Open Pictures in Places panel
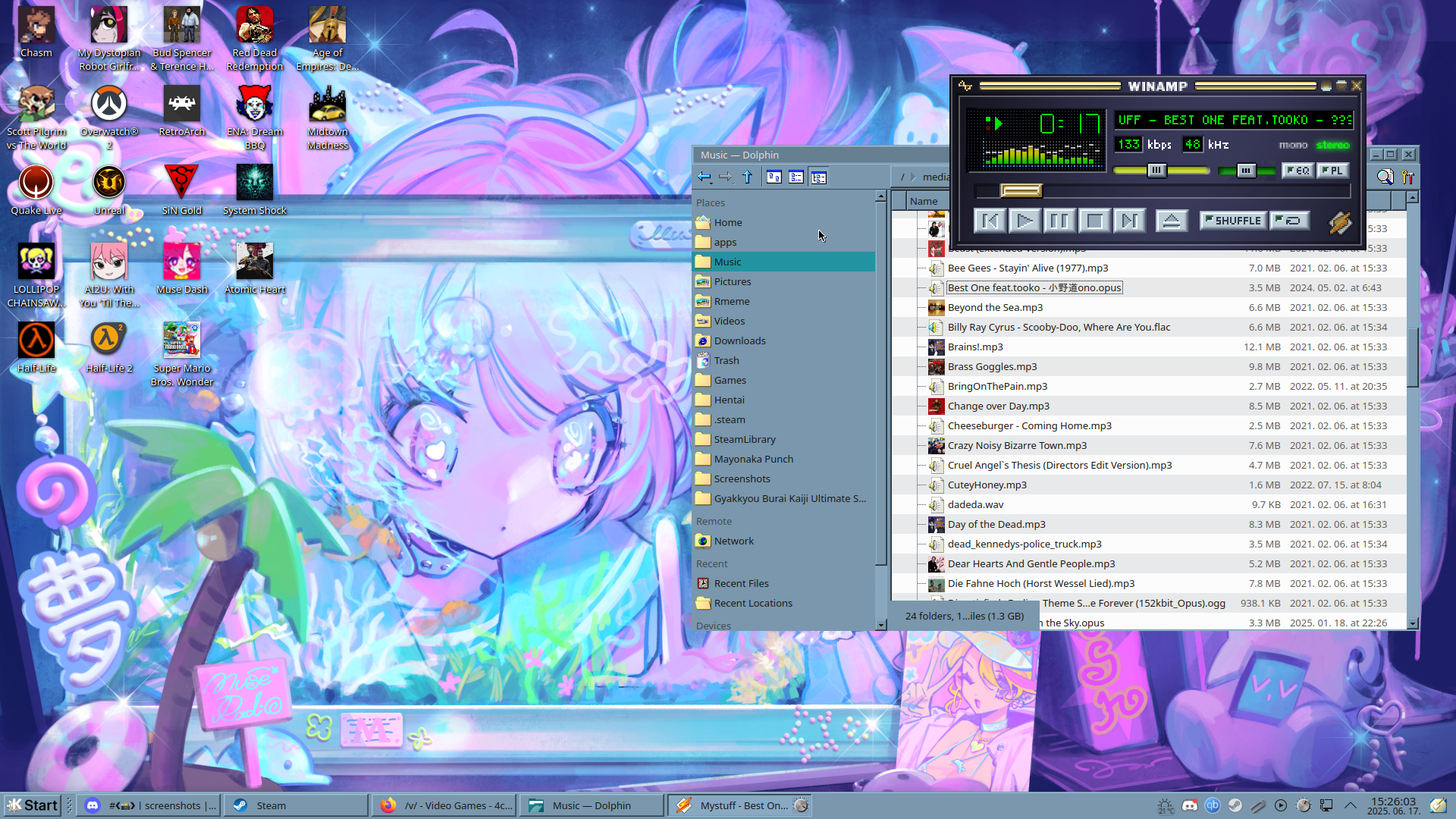 [783, 281]
